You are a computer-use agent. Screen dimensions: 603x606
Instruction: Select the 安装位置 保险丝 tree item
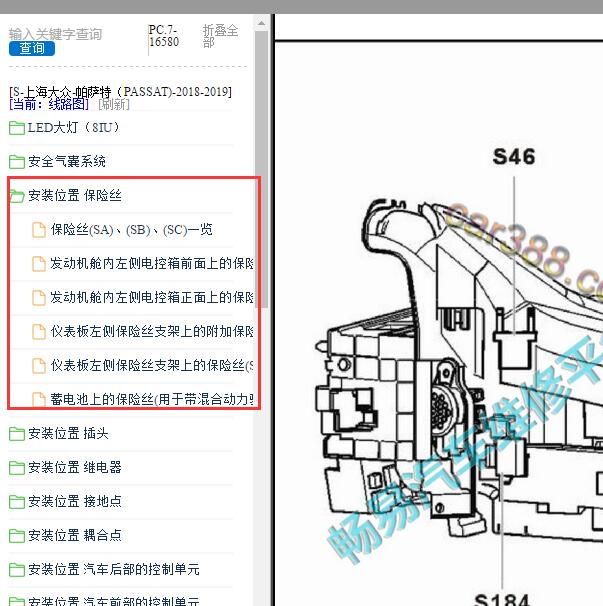point(75,196)
